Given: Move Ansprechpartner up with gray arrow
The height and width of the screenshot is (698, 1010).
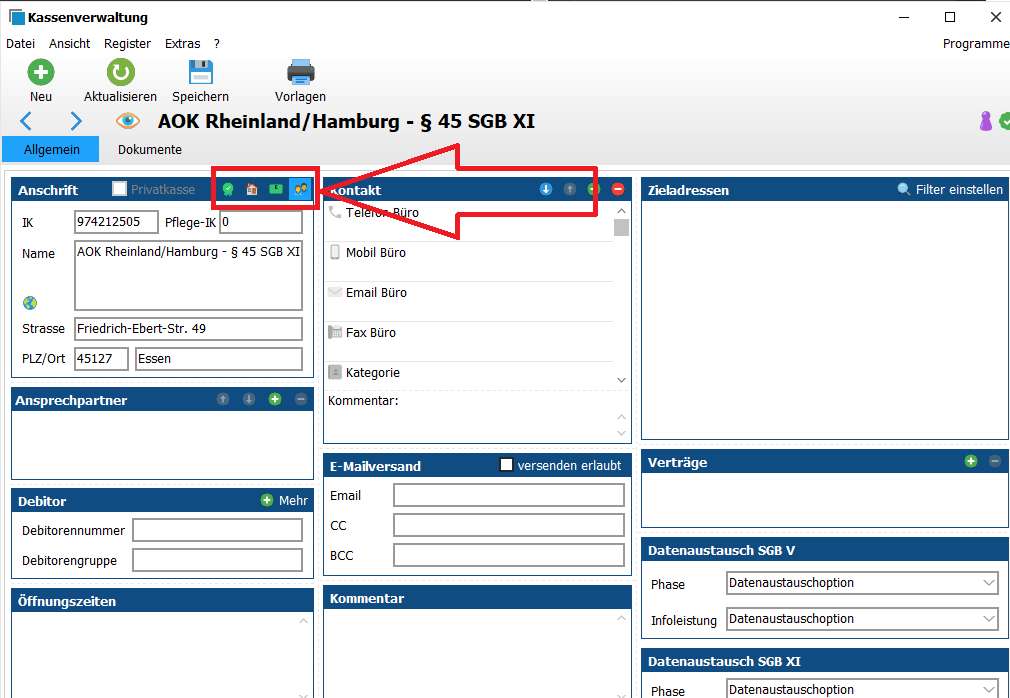Looking at the screenshot, I should pos(223,399).
